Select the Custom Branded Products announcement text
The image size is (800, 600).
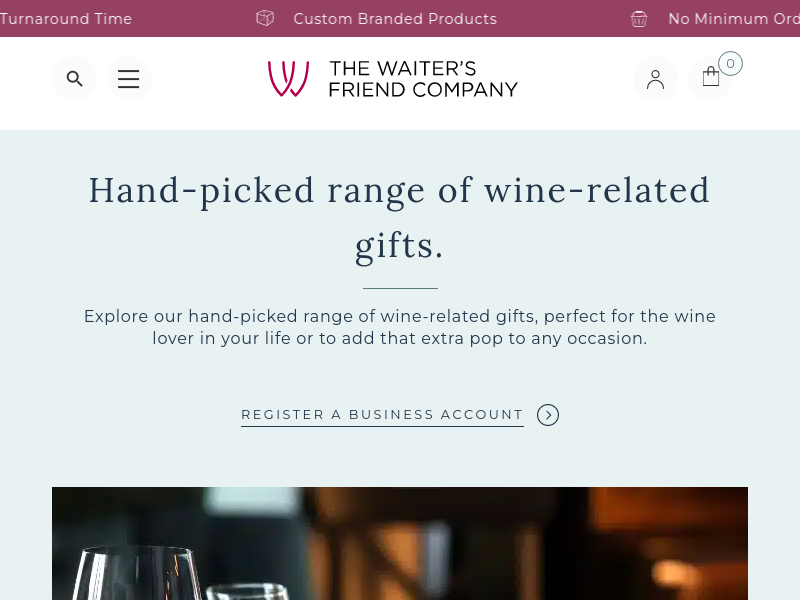pos(395,19)
